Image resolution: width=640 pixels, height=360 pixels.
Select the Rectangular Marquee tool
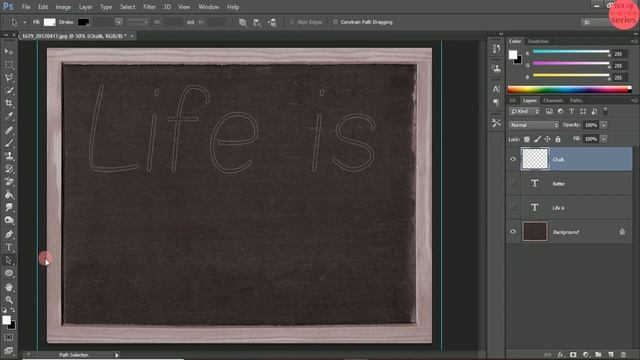pos(9,65)
